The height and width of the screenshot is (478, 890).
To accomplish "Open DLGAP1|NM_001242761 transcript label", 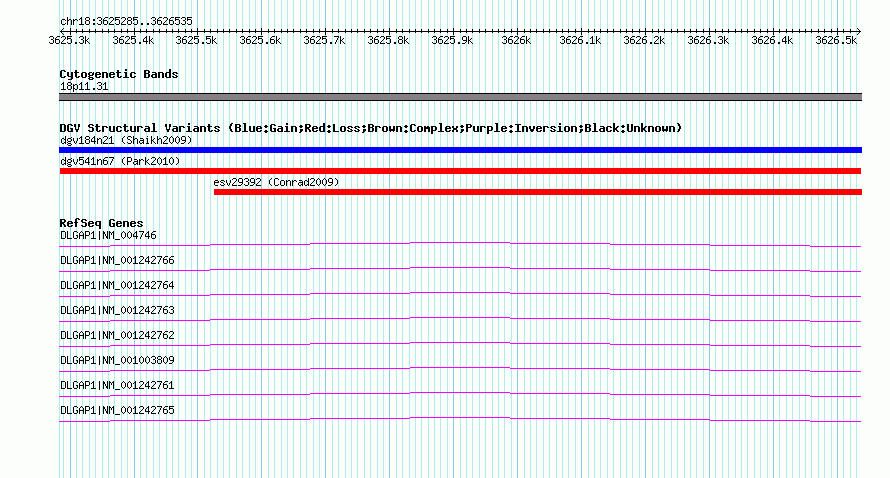I will pos(117,385).
